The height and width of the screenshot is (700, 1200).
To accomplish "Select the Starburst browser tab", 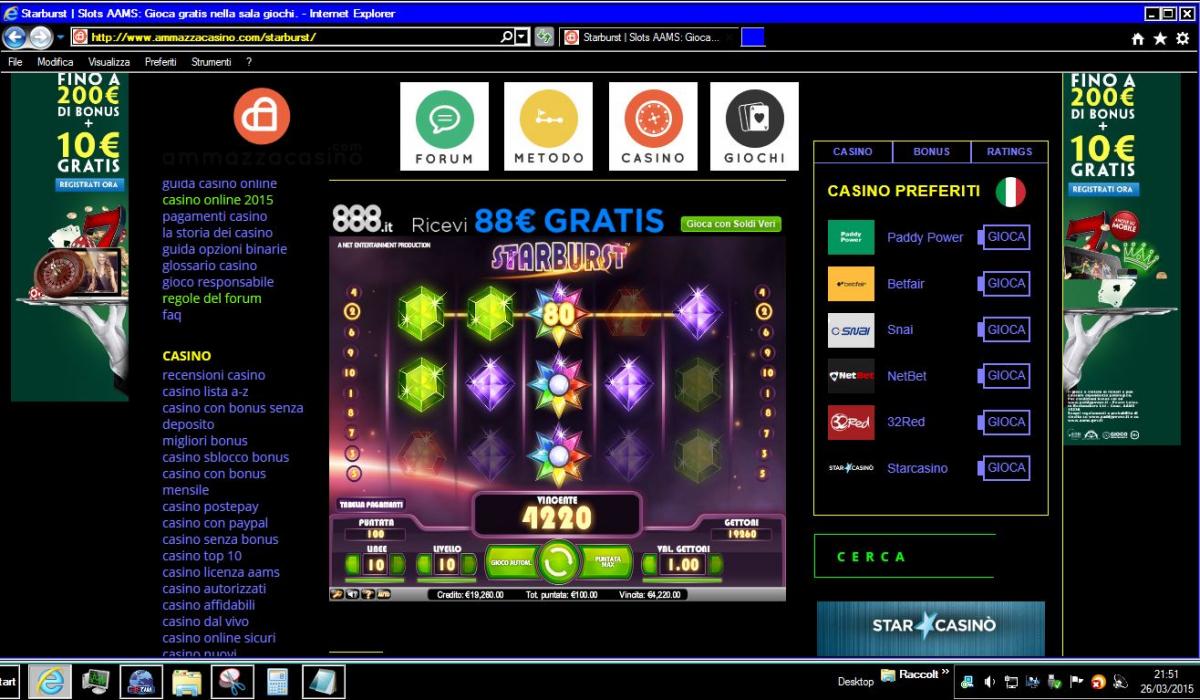I will click(x=649, y=37).
